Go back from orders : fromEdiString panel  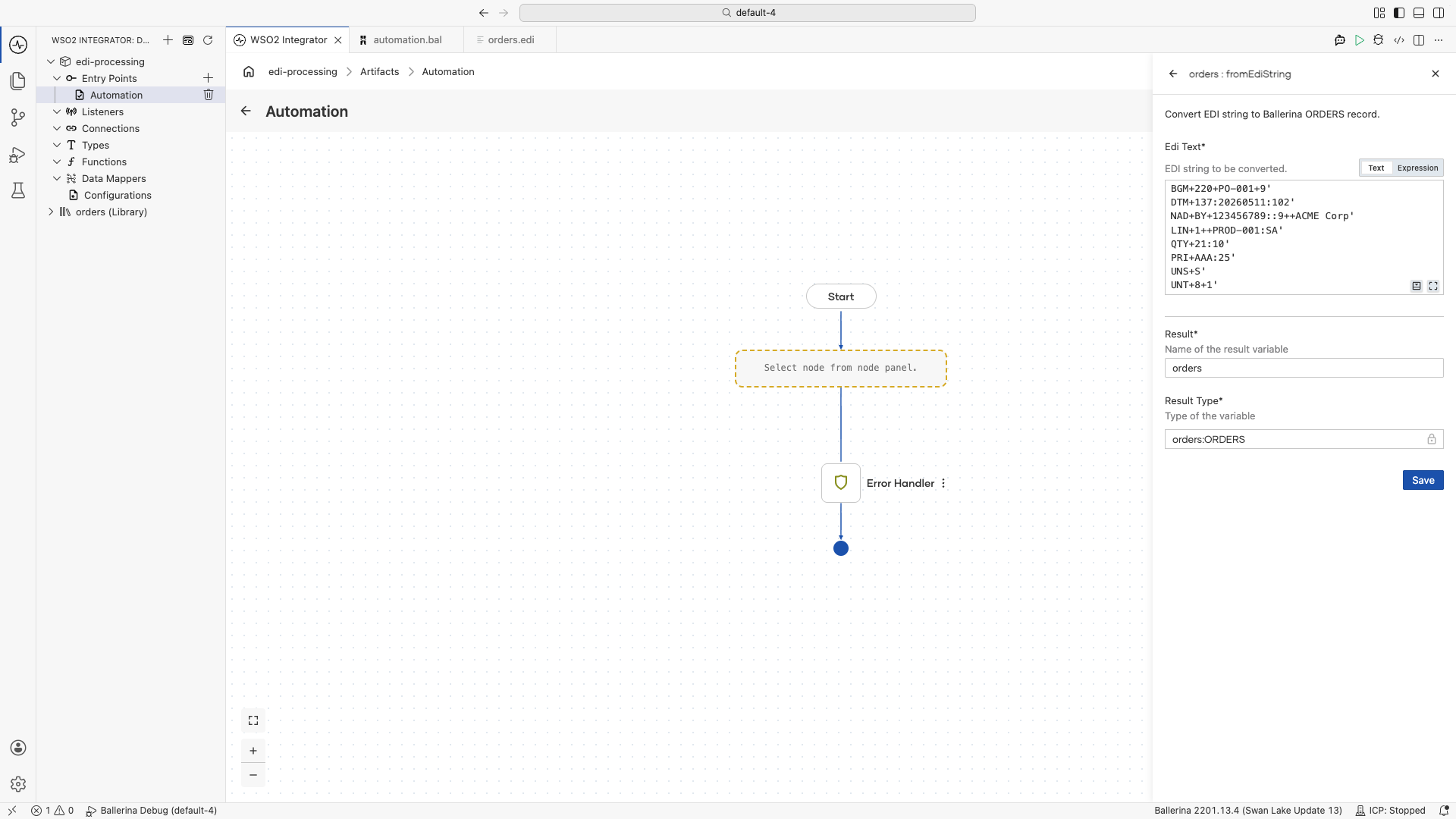[1173, 74]
